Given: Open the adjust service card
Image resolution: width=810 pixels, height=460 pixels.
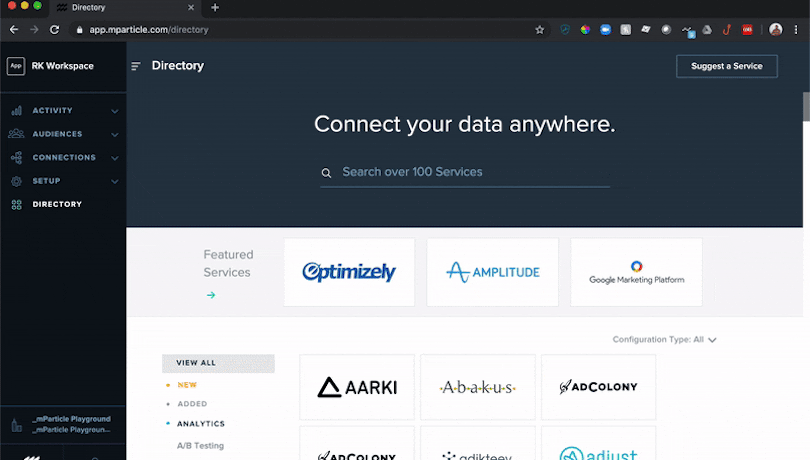Looking at the screenshot, I should [599, 443].
